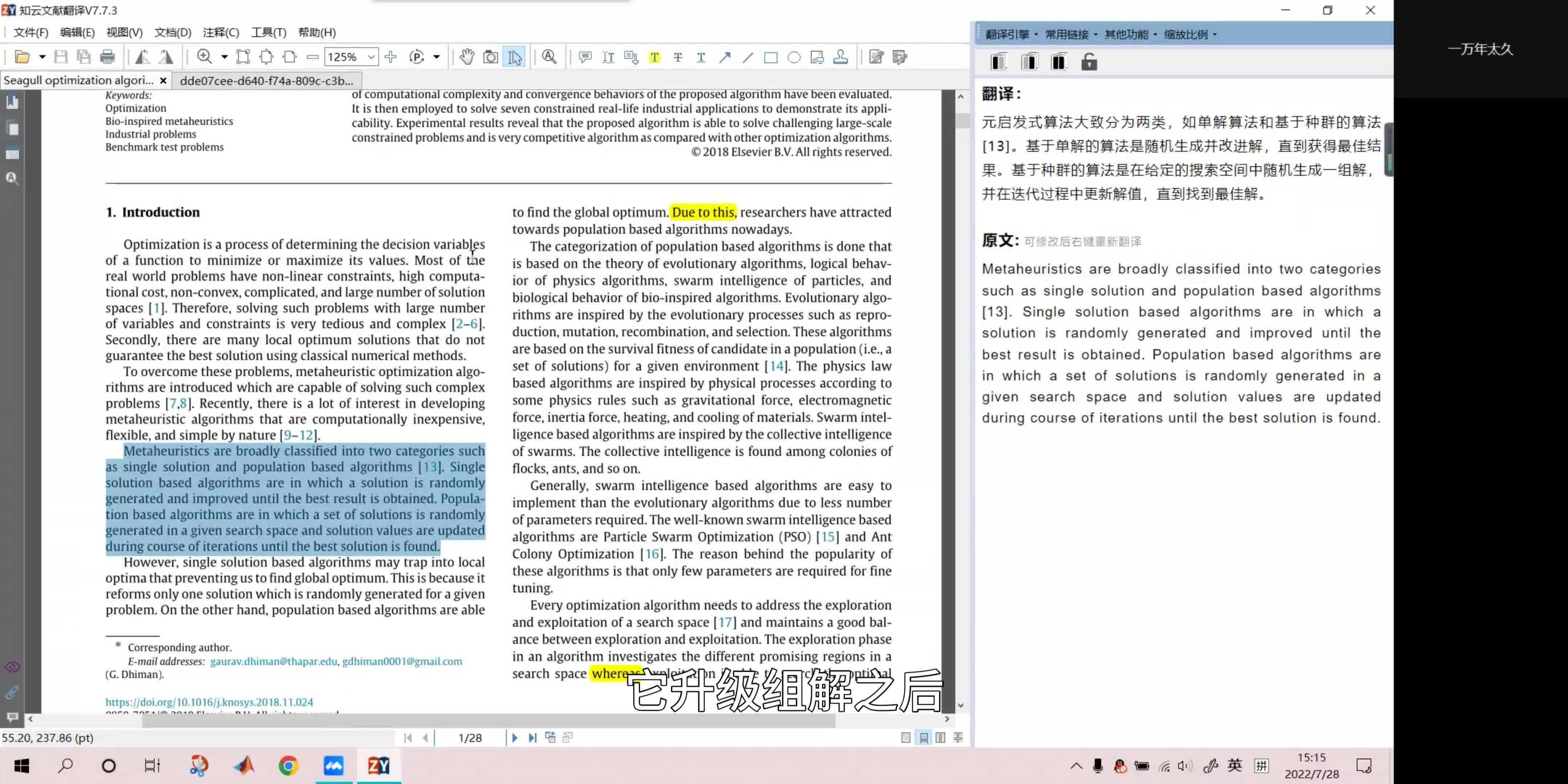
Task: Open the 其他功能 dropdown
Action: pyautogui.click(x=1130, y=35)
